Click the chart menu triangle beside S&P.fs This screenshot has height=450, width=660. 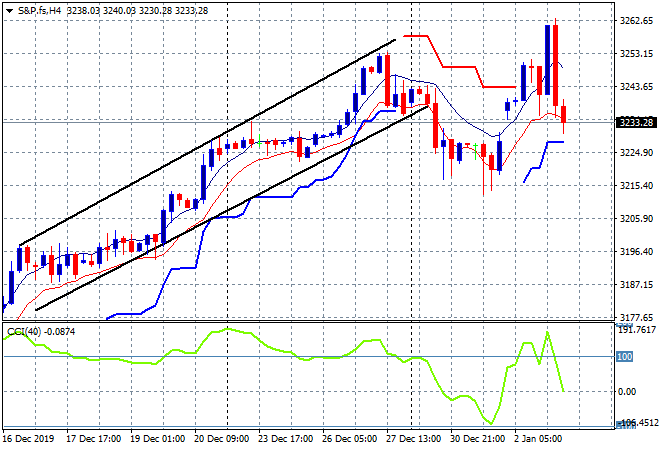9,11
